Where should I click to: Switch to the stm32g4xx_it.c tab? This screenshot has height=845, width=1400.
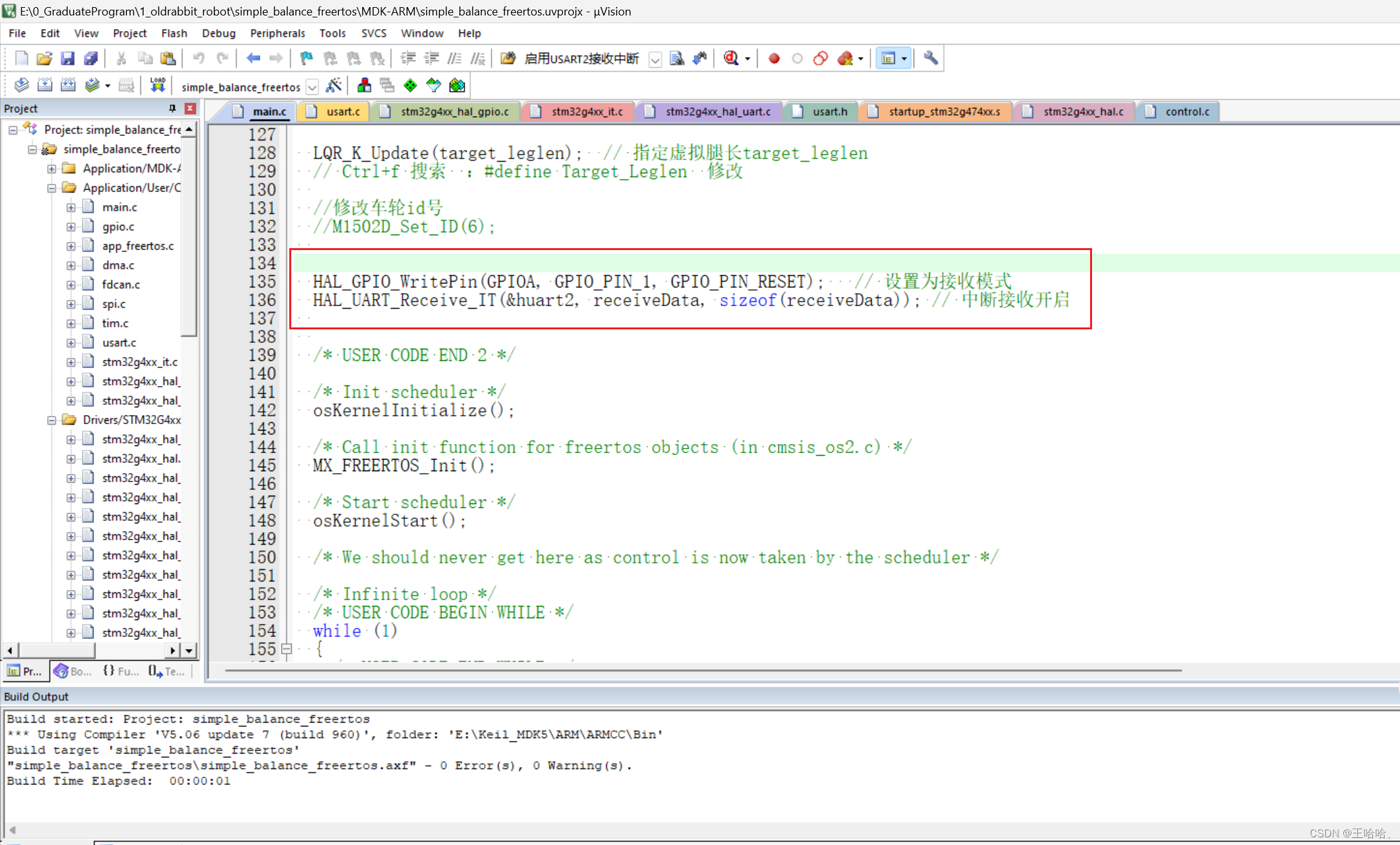579,112
